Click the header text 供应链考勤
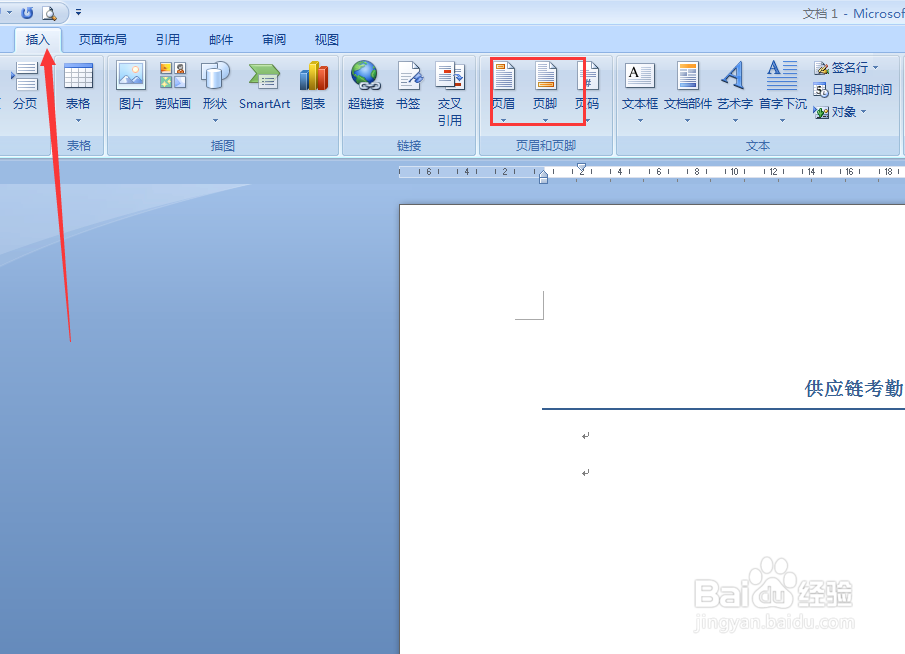 854,388
